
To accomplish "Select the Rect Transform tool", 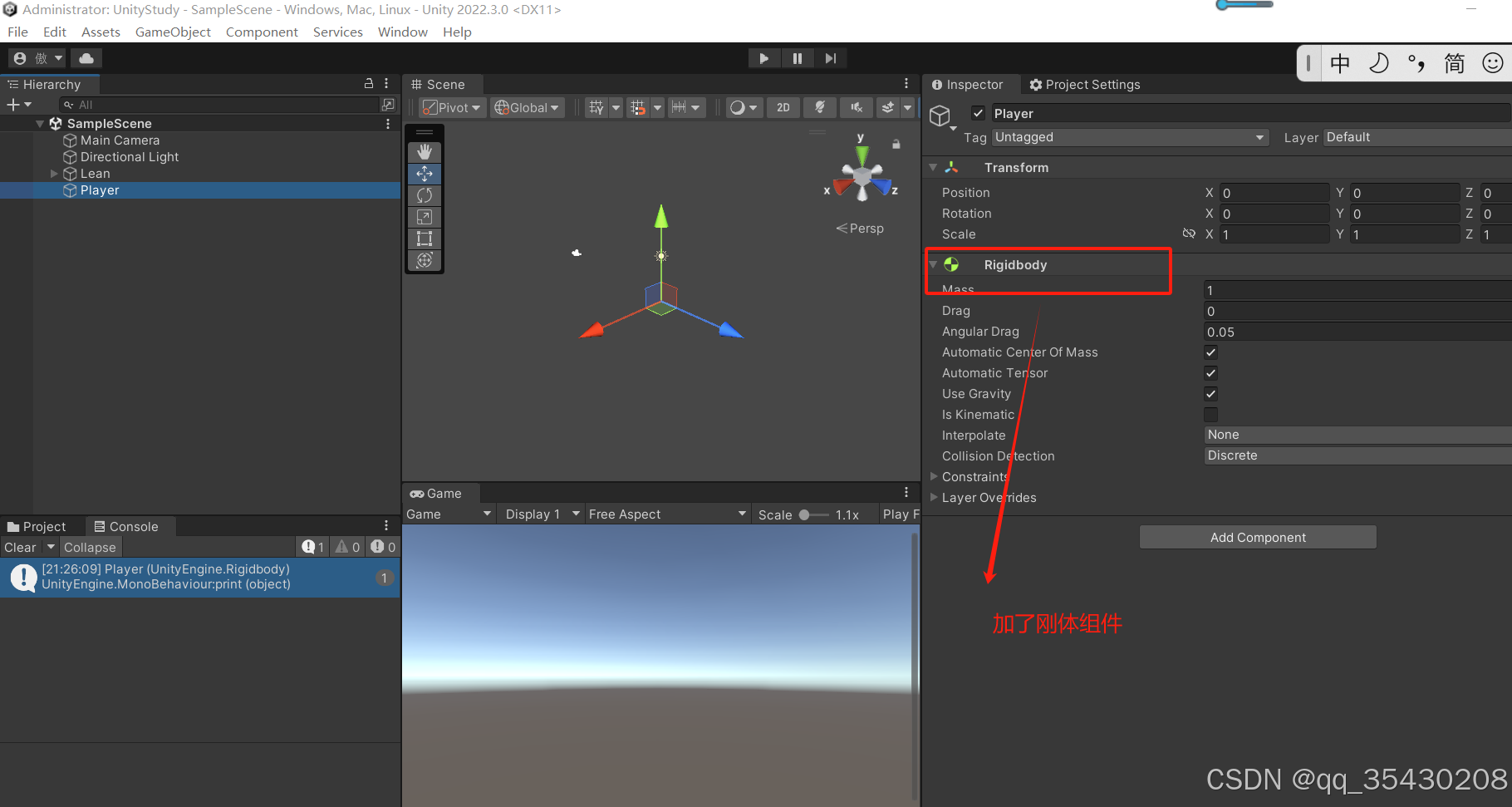I will click(x=425, y=239).
